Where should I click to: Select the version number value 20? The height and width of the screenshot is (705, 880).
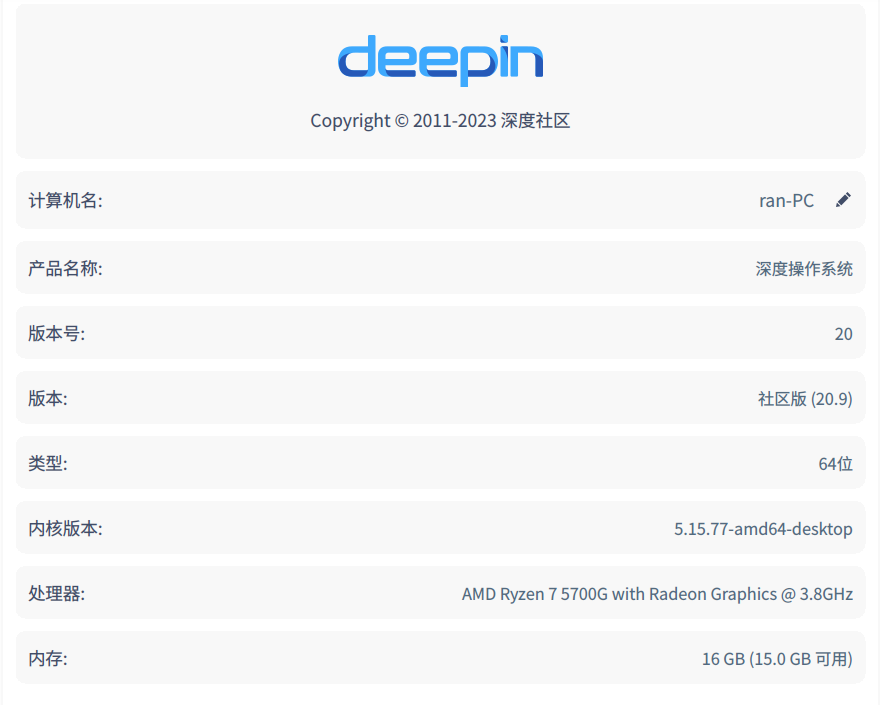coord(844,334)
